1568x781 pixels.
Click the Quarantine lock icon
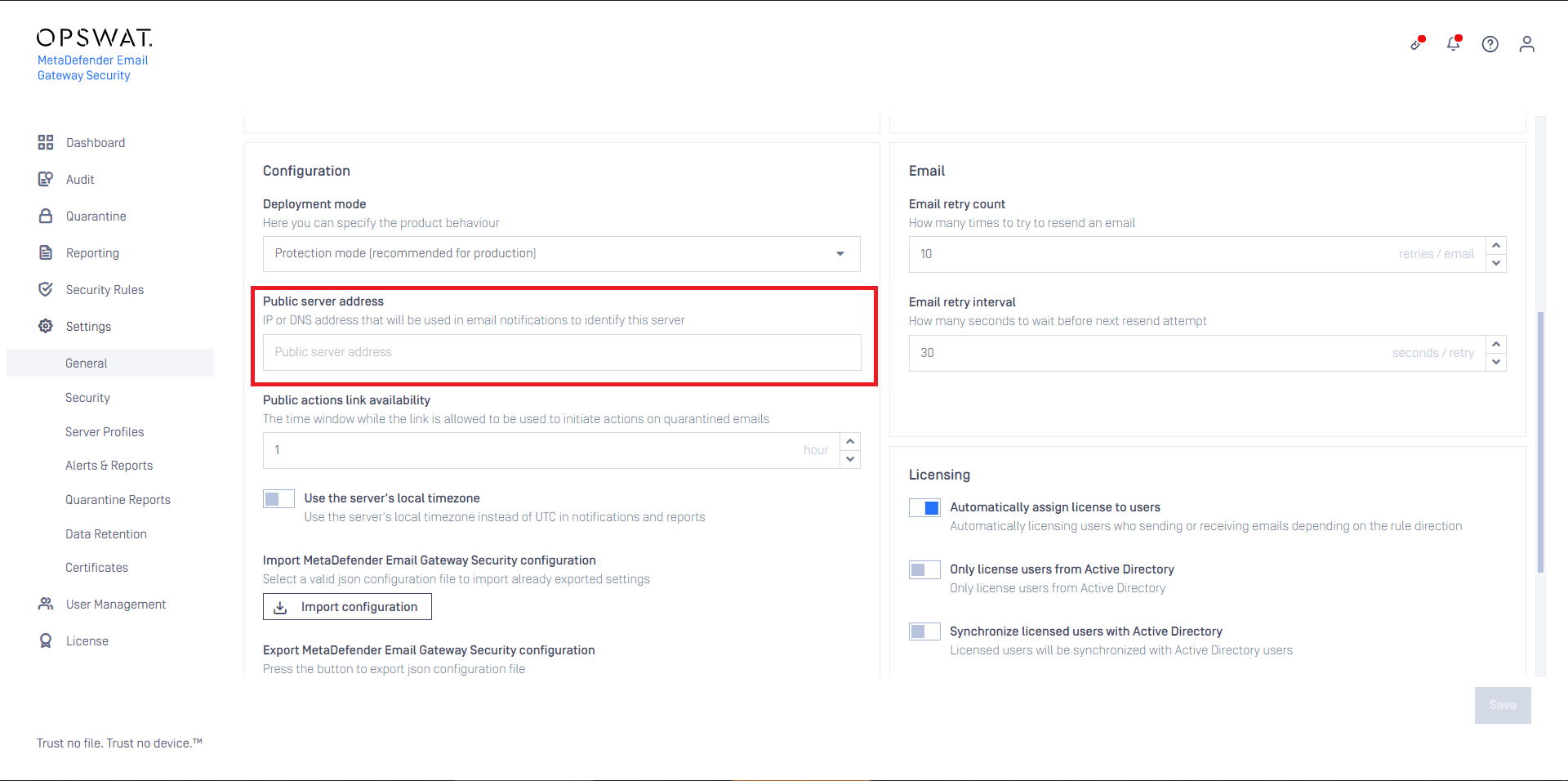point(46,216)
